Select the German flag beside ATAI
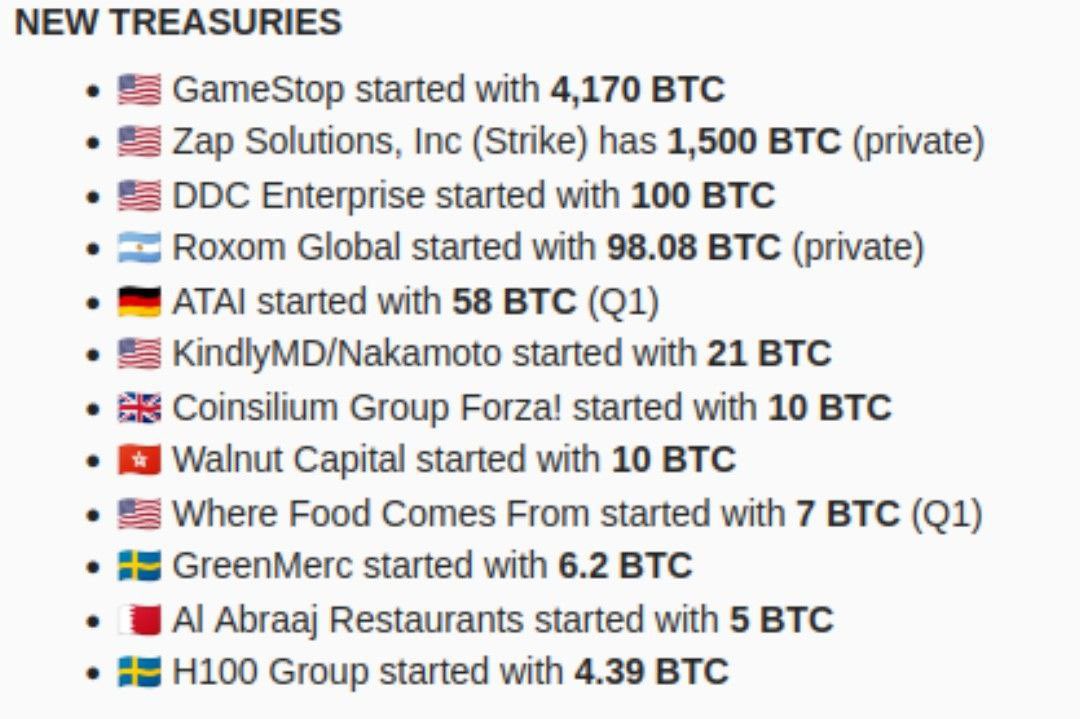 (139, 301)
